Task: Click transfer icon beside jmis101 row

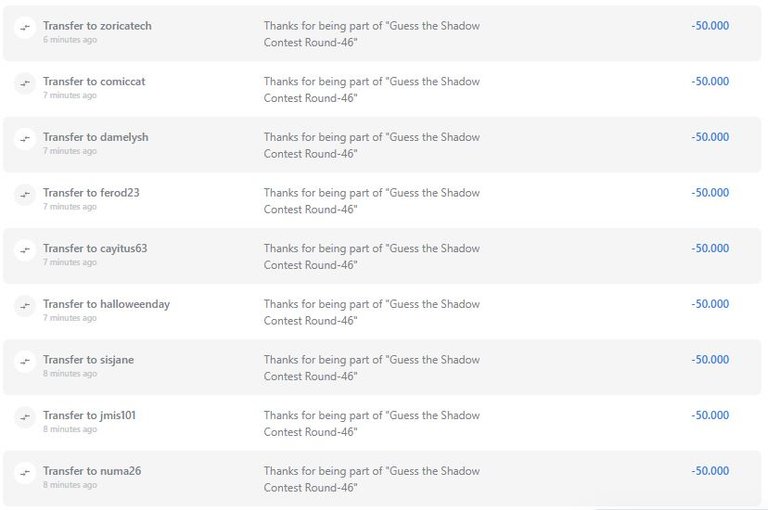Action: click(x=25, y=417)
